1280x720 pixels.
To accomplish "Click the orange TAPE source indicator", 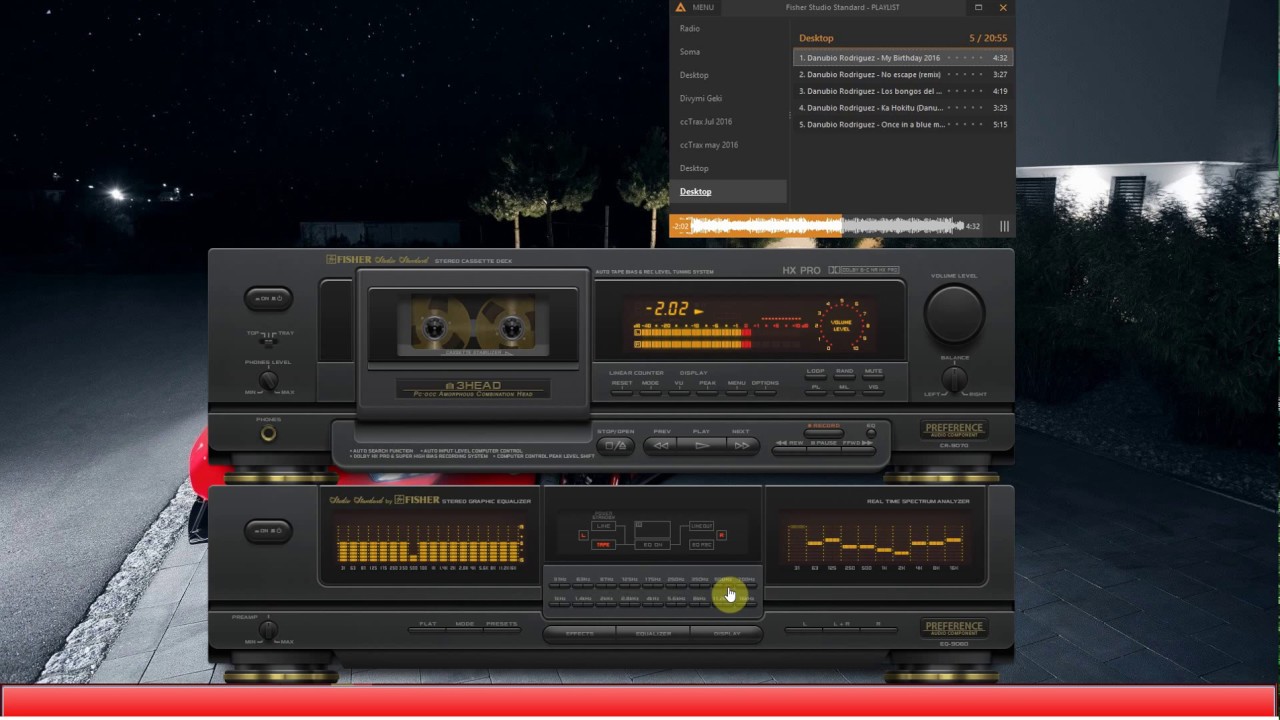I will point(603,545).
